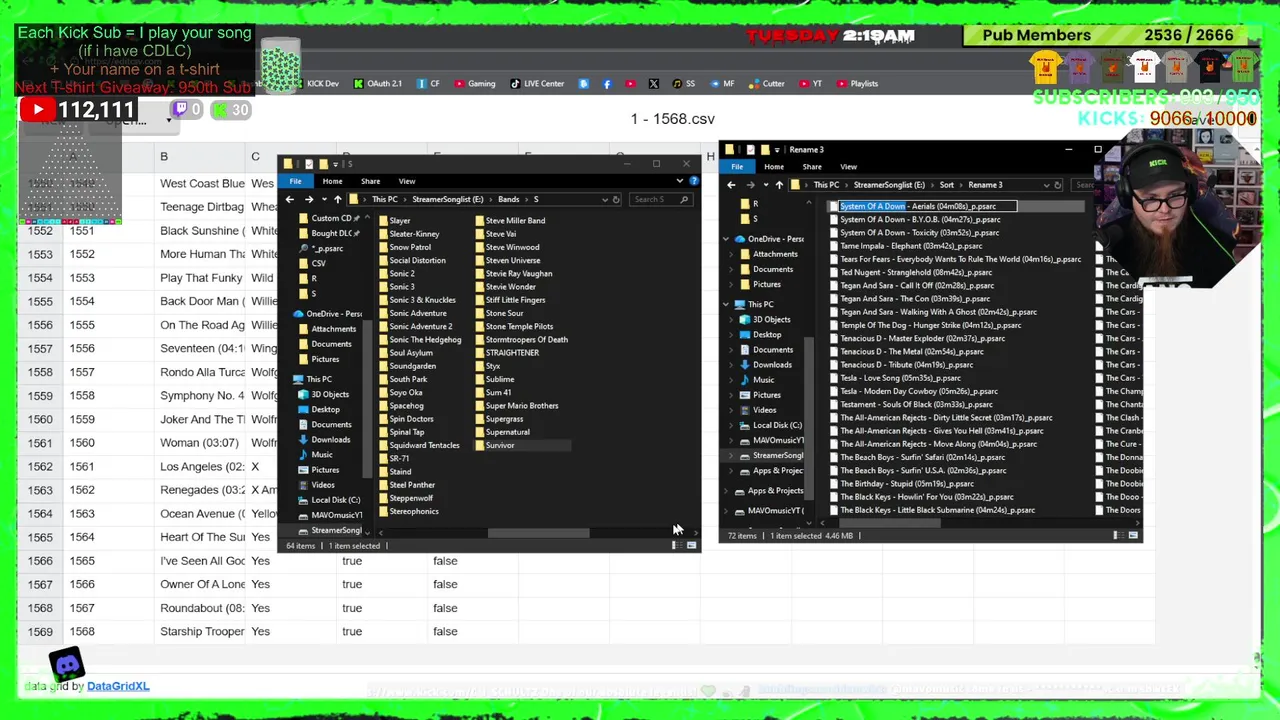Click the filename rename box for Aerials
This screenshot has width=1280, height=720.
tap(928, 206)
